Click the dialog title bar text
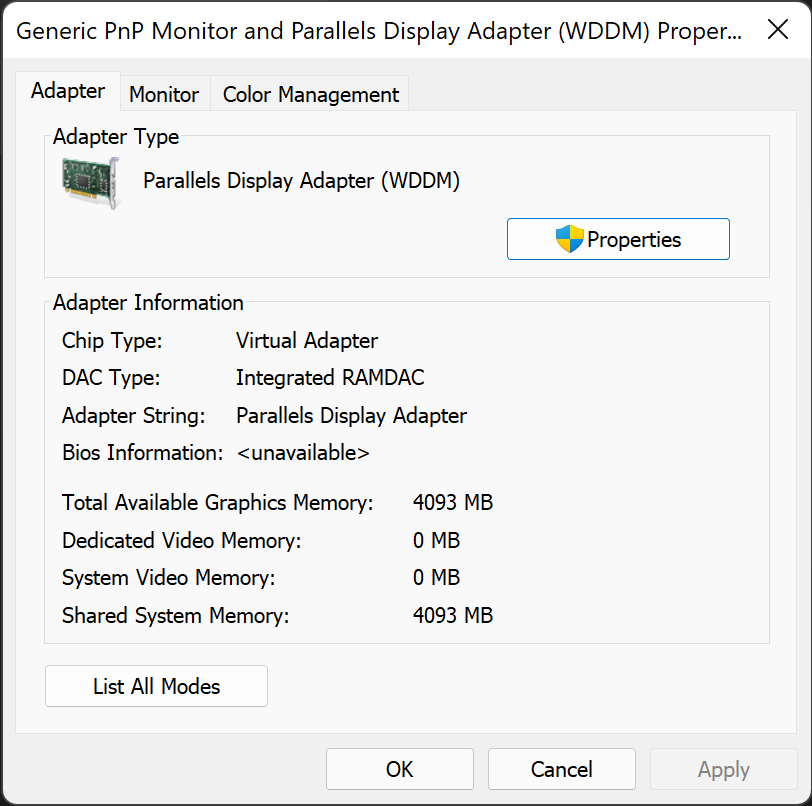812x806 pixels. [x=380, y=31]
